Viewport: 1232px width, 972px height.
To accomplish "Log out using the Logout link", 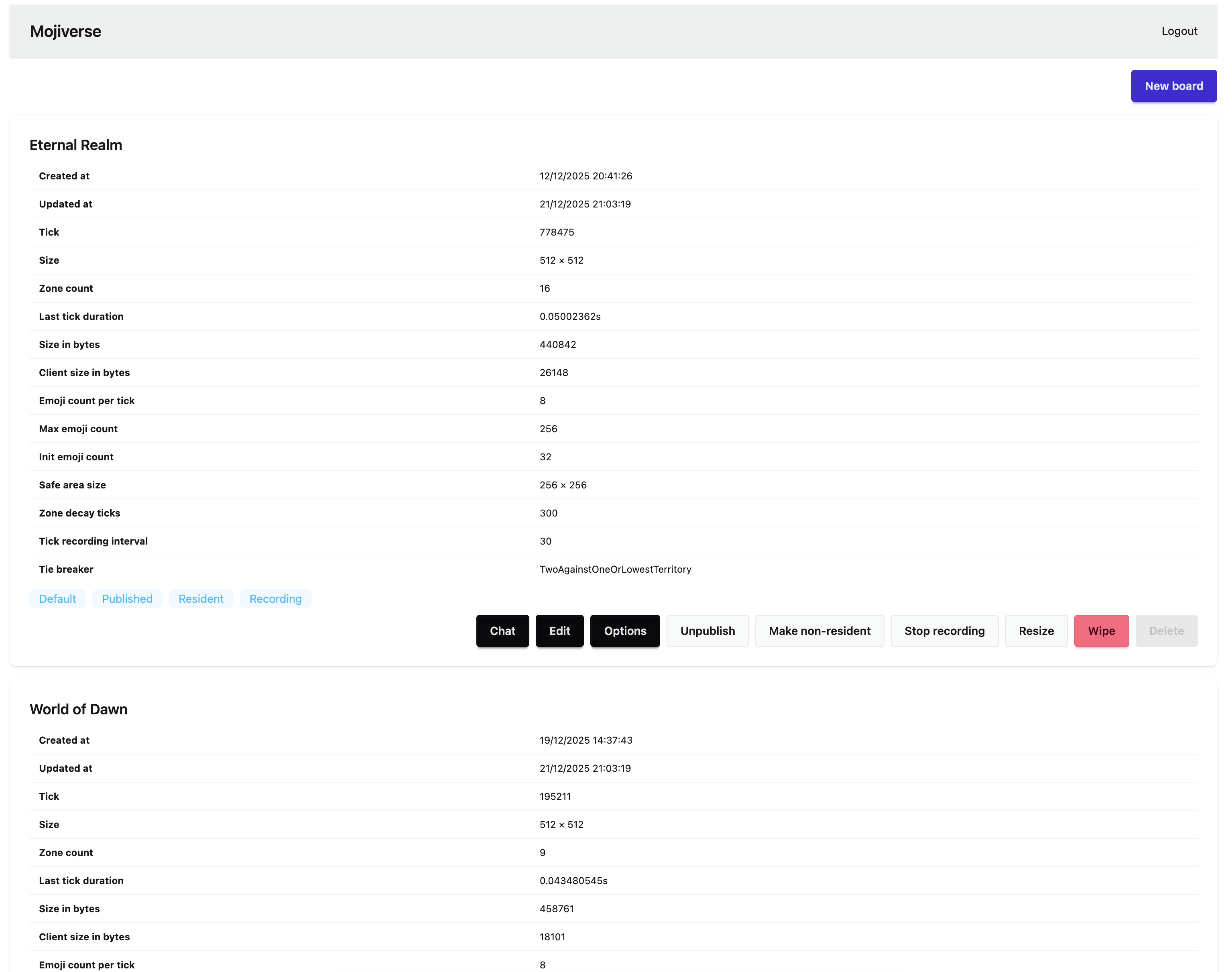I will click(1179, 31).
